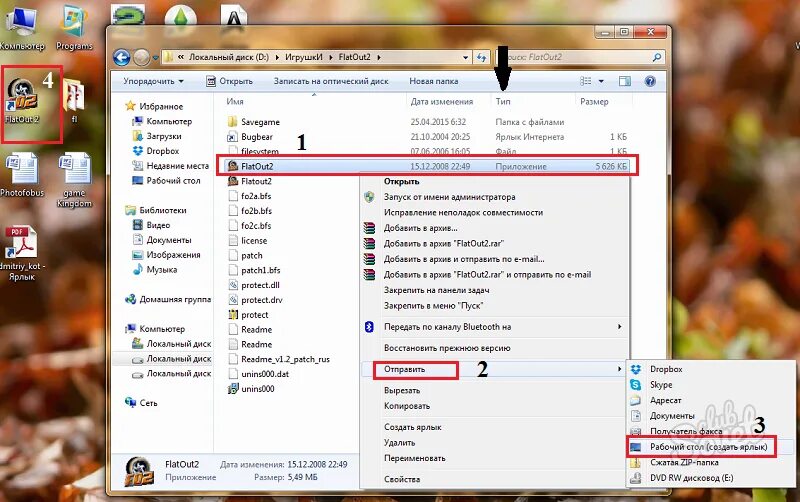Open FlatOut 2 desktop shortcut icon
This screenshot has height=502, width=800.
click(x=22, y=101)
